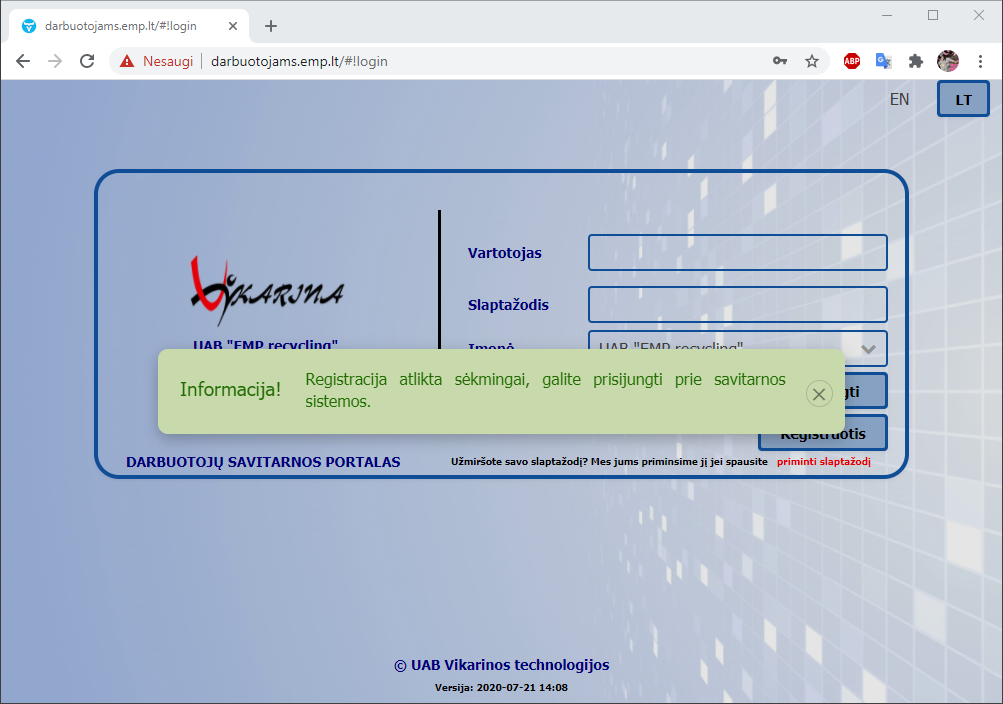This screenshot has height=704, width=1003.
Task: Click the priminti slaptažodį link
Action: (x=824, y=462)
